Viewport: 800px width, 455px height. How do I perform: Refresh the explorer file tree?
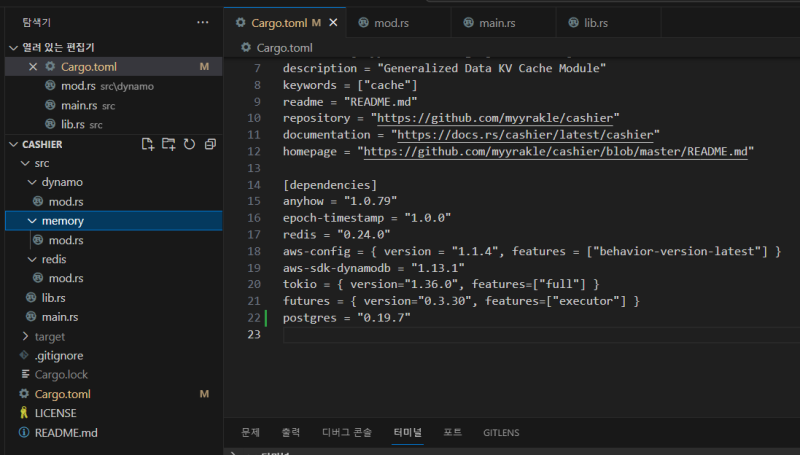click(189, 144)
